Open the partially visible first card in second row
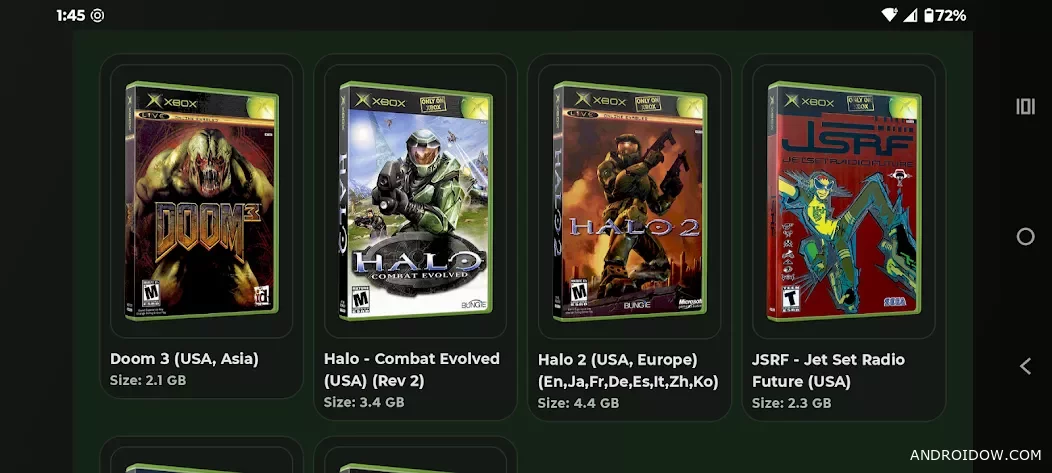 pos(201,456)
